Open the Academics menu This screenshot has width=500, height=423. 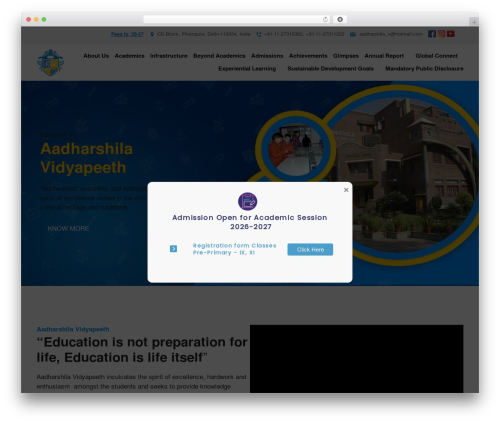pyautogui.click(x=129, y=56)
